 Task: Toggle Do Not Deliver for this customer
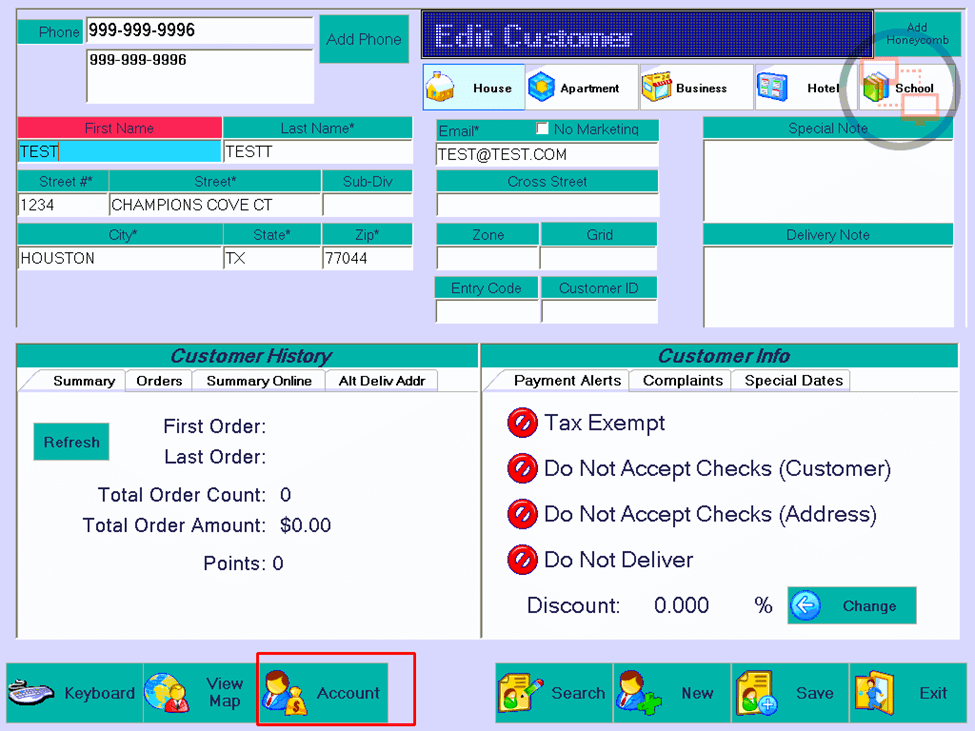coord(522,560)
